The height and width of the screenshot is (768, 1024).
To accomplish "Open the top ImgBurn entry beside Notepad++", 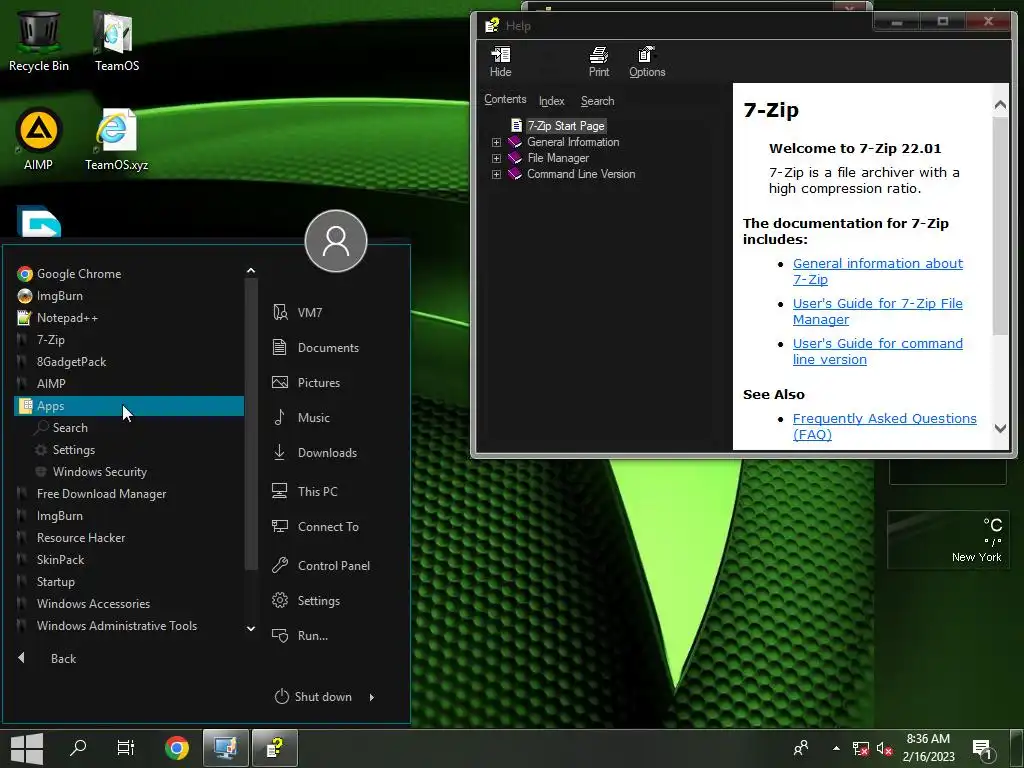I will pyautogui.click(x=129, y=296).
